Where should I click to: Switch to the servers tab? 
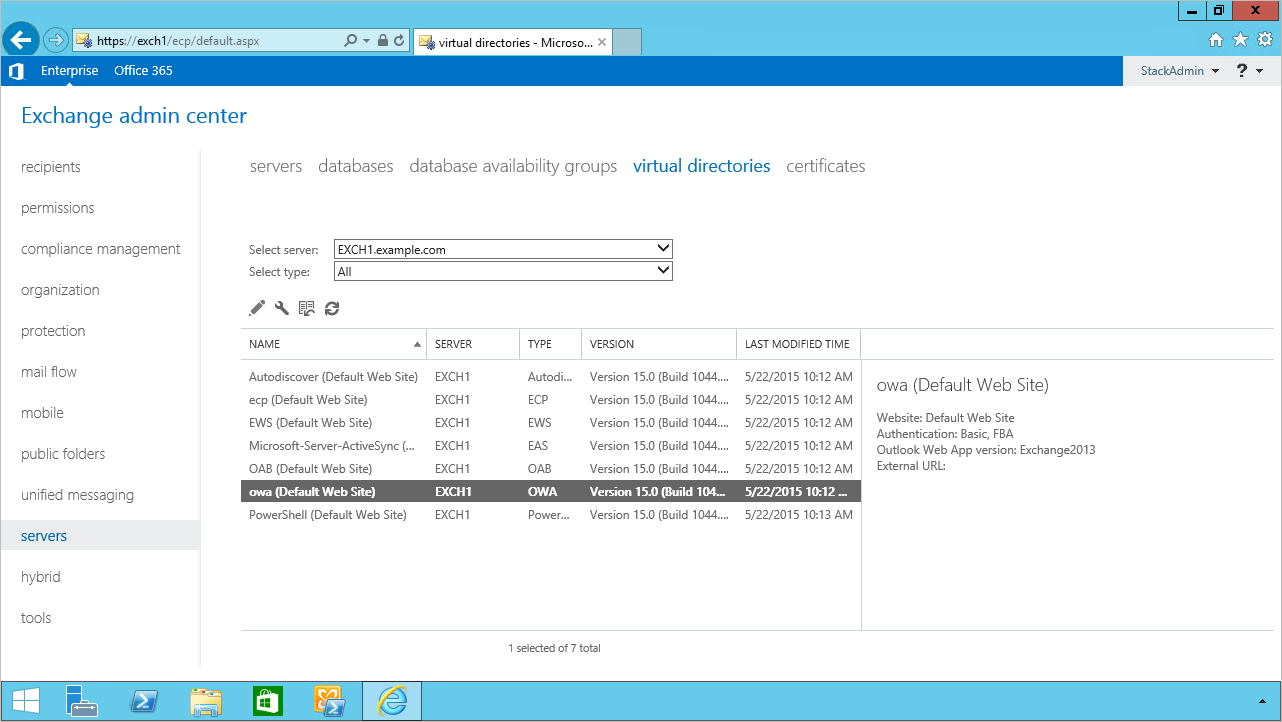pos(276,166)
